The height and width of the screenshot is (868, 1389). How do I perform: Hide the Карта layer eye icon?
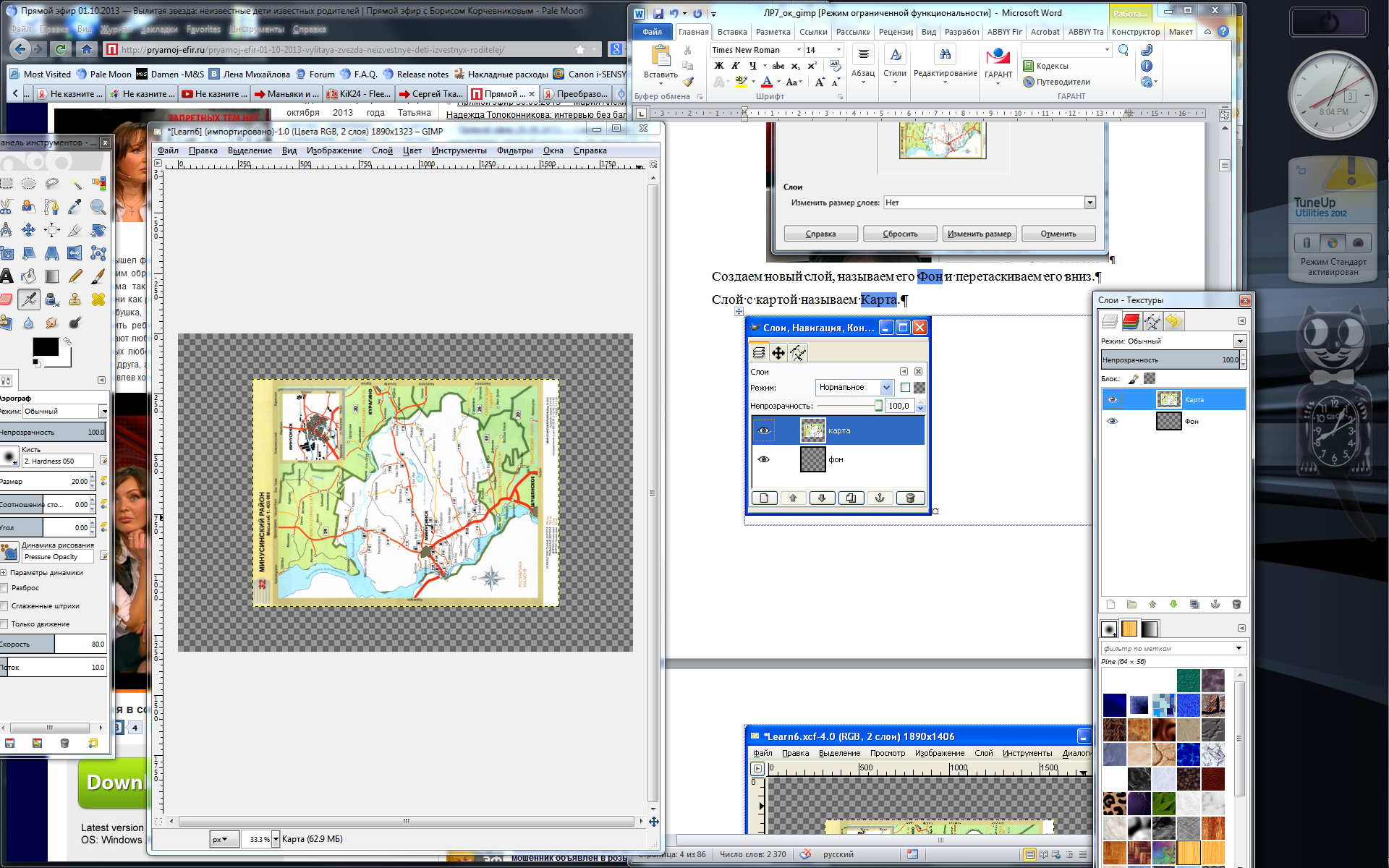coord(1113,399)
